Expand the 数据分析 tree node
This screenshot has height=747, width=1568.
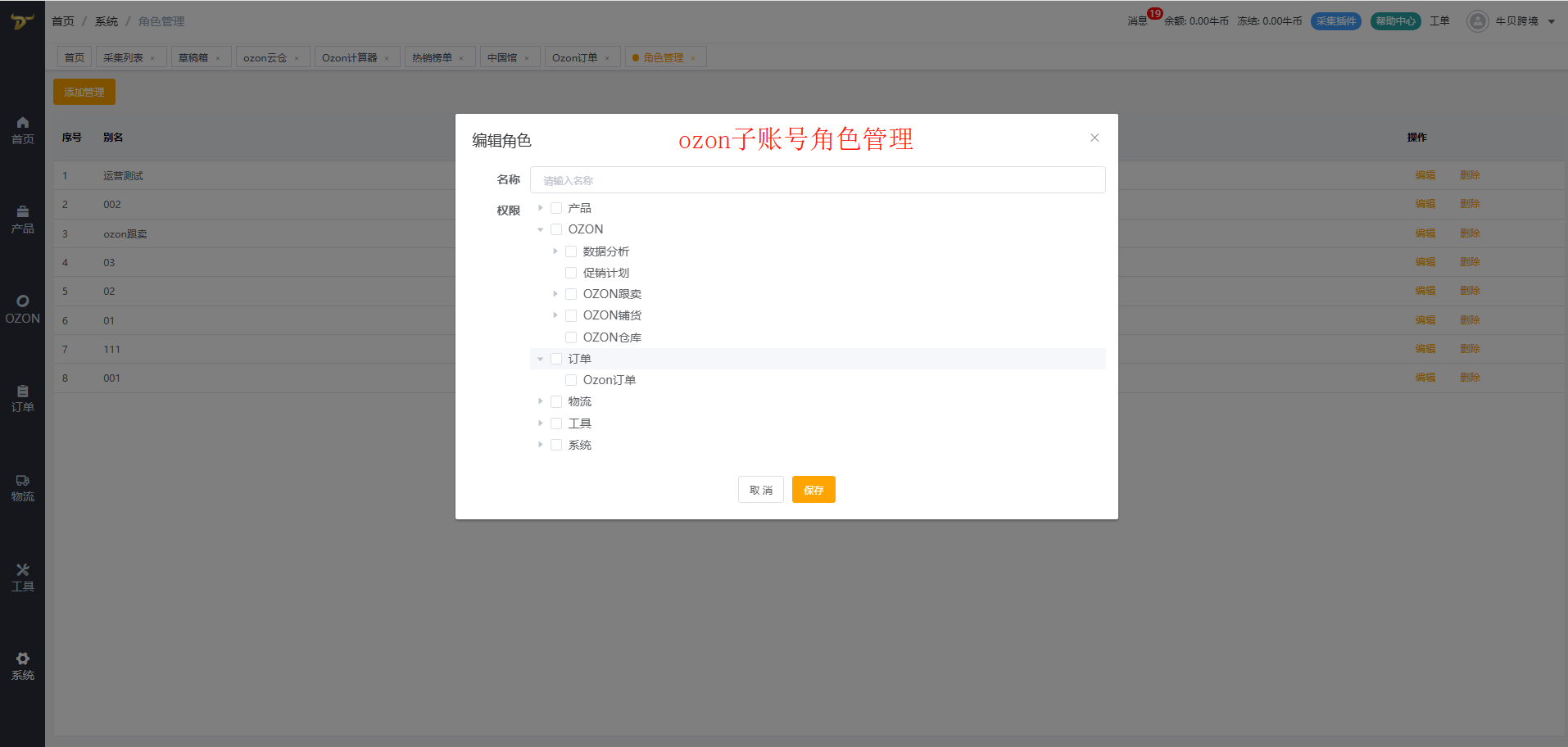(555, 251)
